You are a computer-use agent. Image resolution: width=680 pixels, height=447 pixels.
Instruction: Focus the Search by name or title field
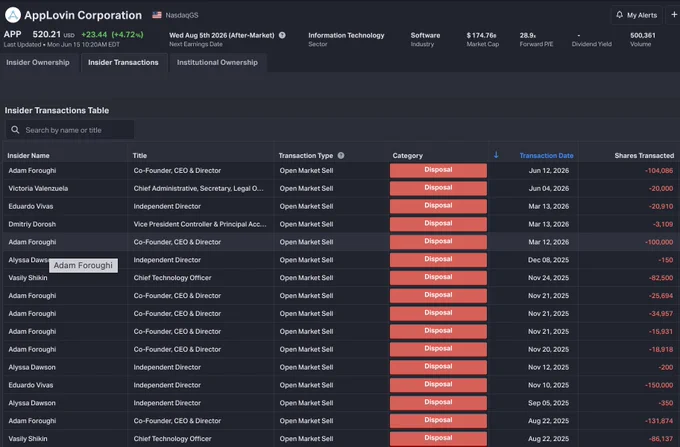(69, 130)
